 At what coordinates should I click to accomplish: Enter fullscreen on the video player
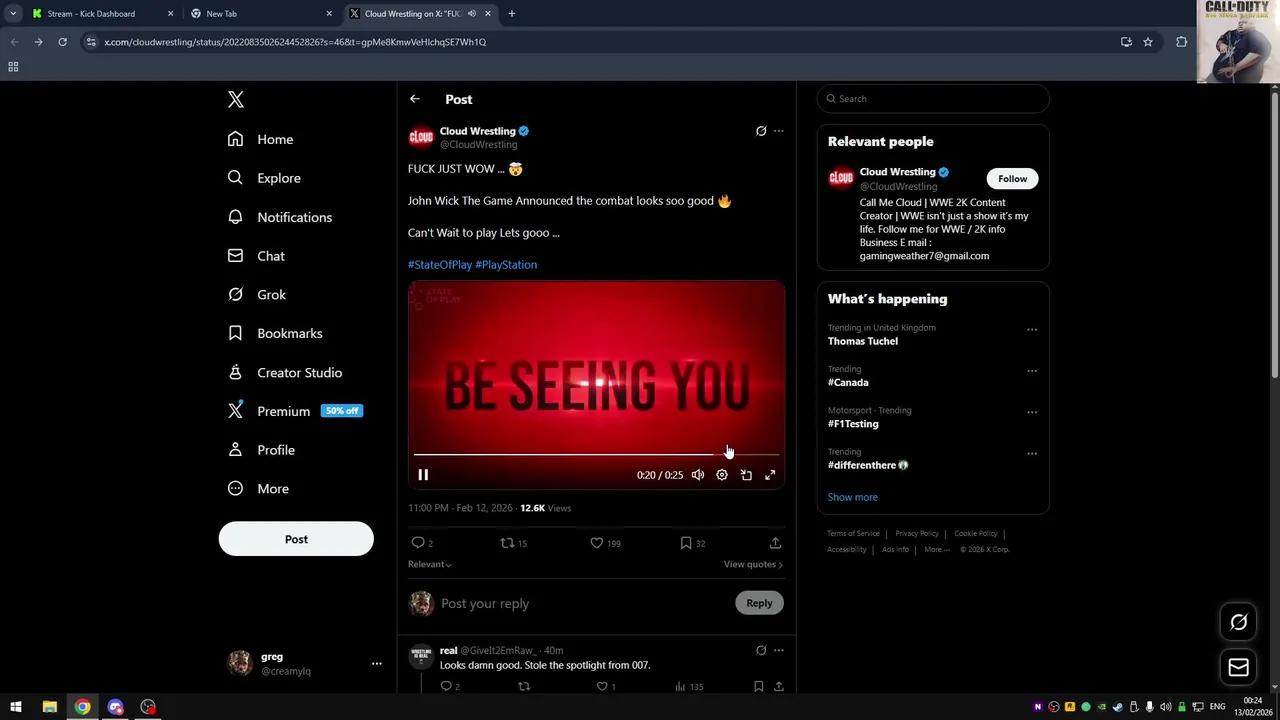point(770,475)
